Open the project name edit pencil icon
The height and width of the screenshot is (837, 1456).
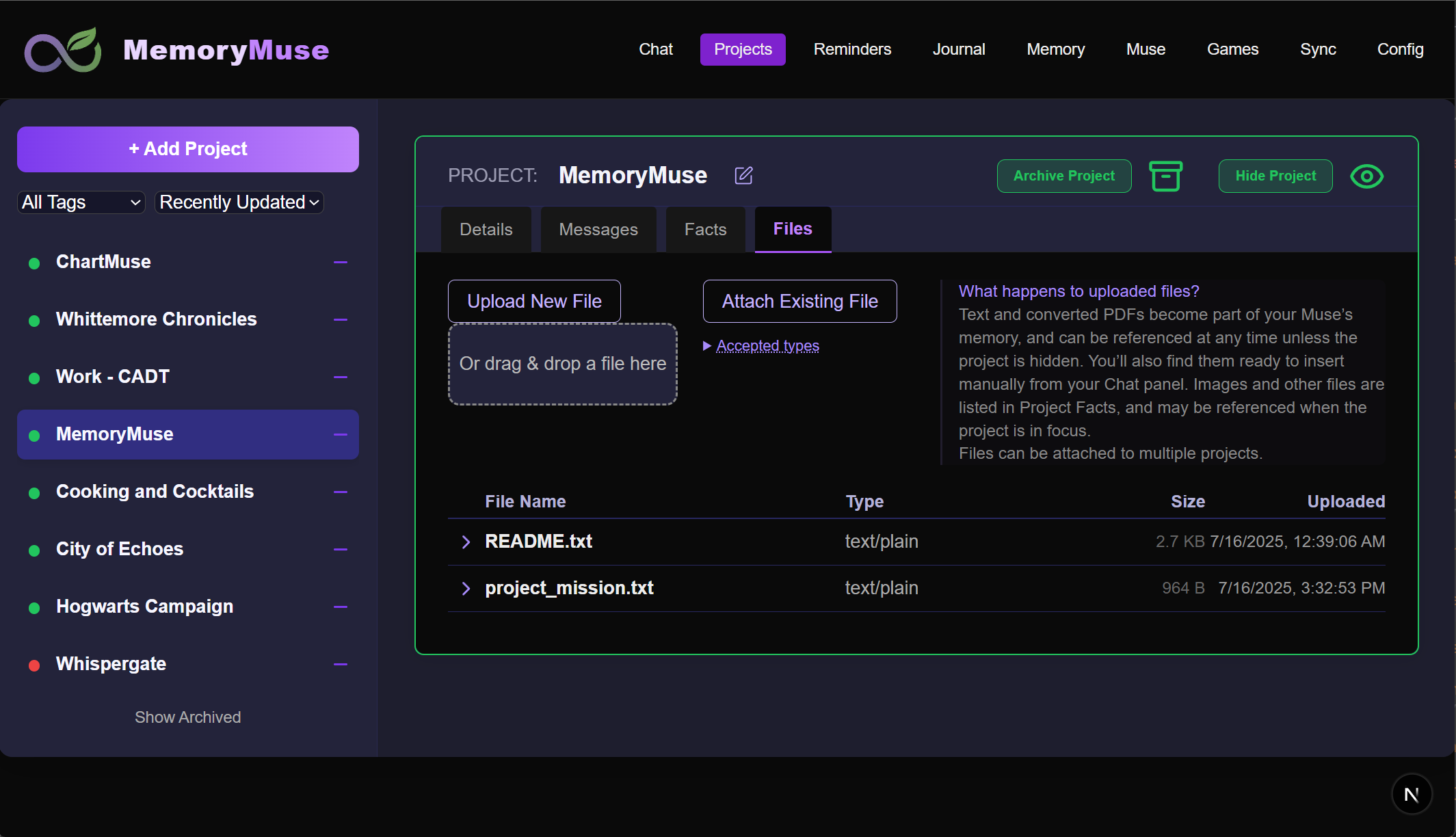743,176
